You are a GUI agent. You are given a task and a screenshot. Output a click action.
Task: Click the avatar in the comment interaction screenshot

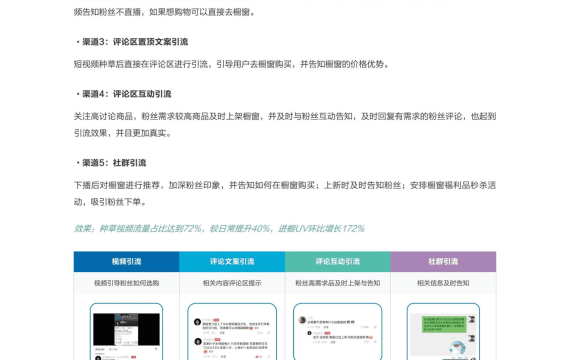point(302,320)
